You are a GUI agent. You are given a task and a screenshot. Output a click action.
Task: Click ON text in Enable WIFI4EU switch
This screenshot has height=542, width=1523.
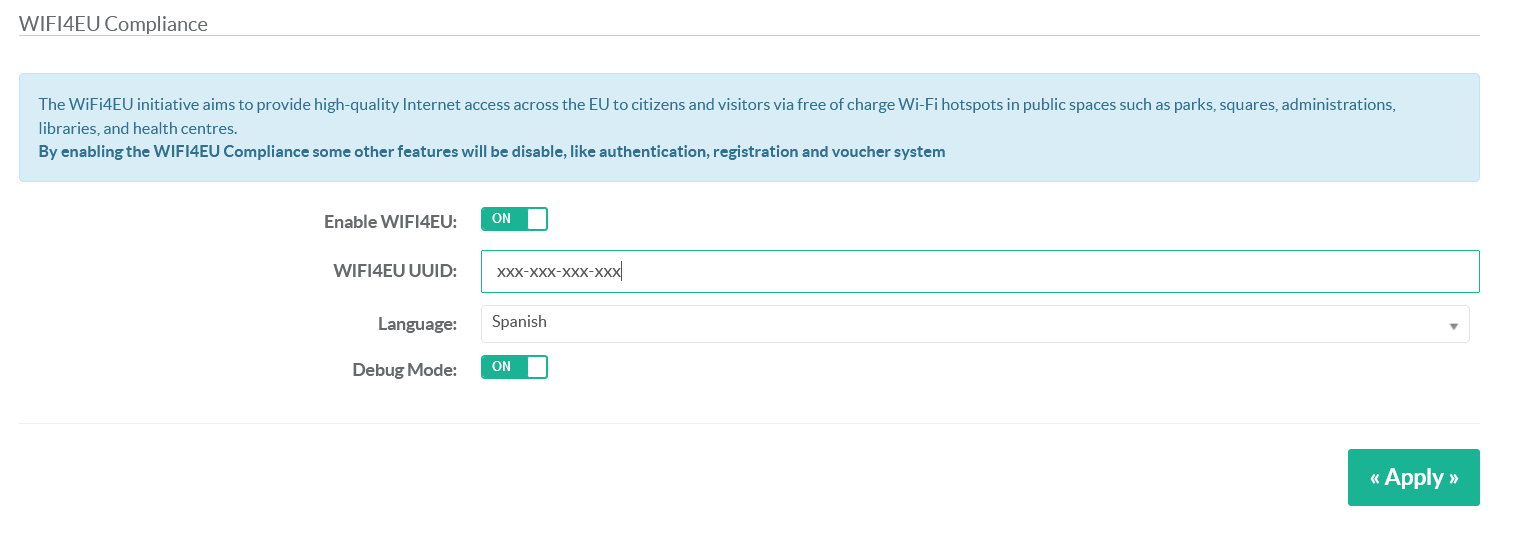tap(501, 219)
